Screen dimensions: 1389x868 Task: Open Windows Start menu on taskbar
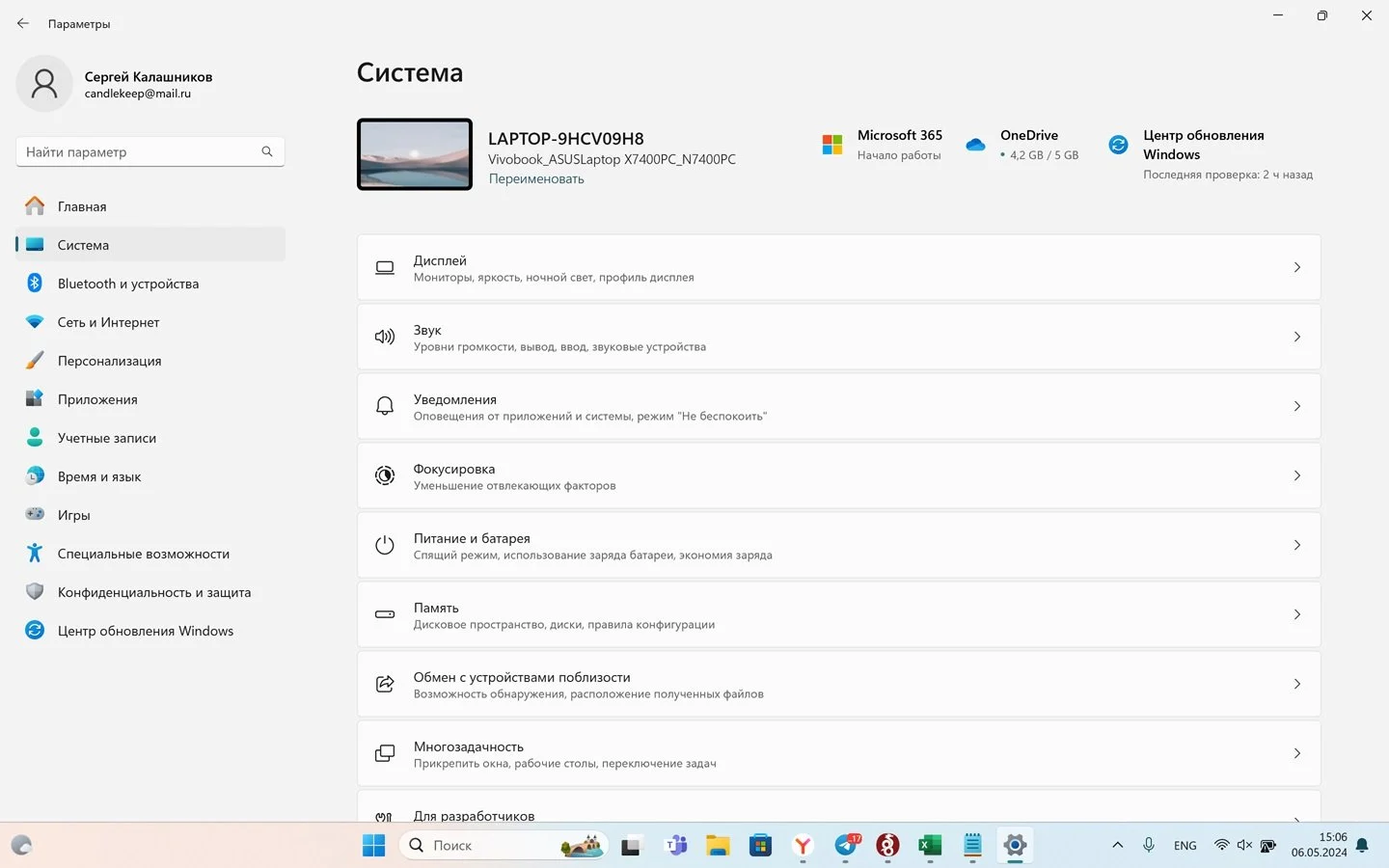(373, 846)
